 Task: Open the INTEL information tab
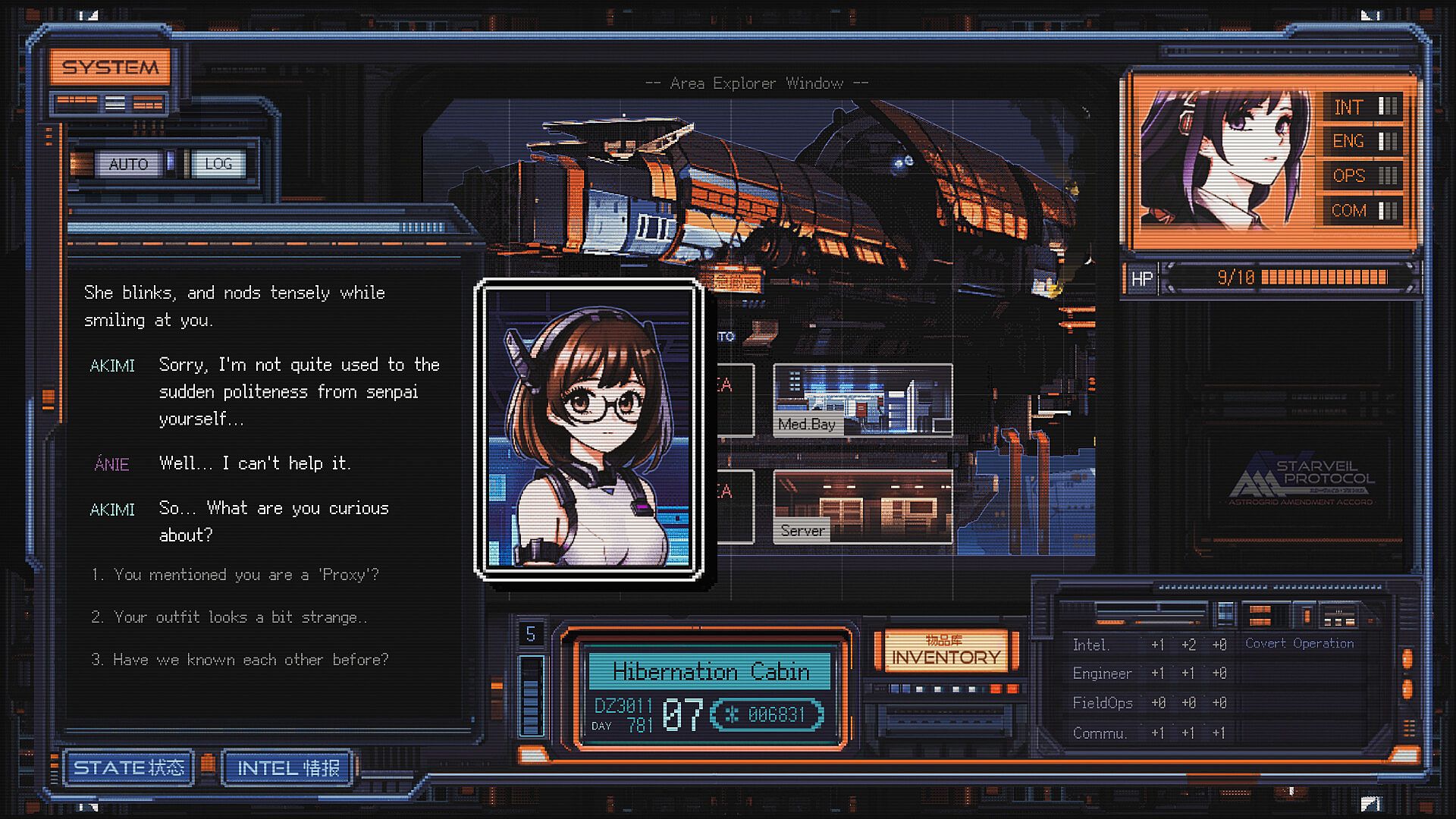click(288, 767)
